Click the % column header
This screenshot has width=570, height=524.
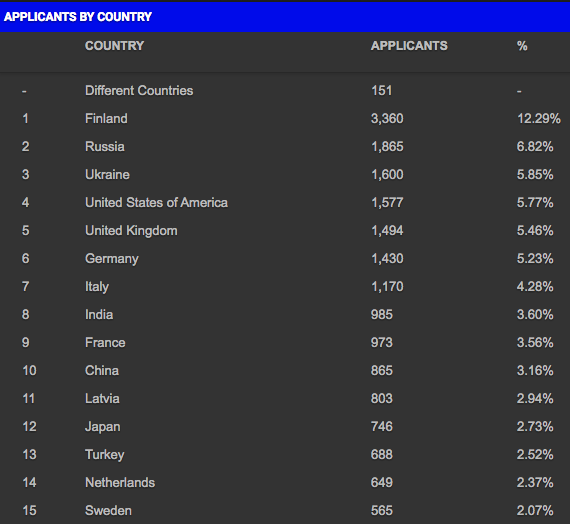pyautogui.click(x=522, y=46)
